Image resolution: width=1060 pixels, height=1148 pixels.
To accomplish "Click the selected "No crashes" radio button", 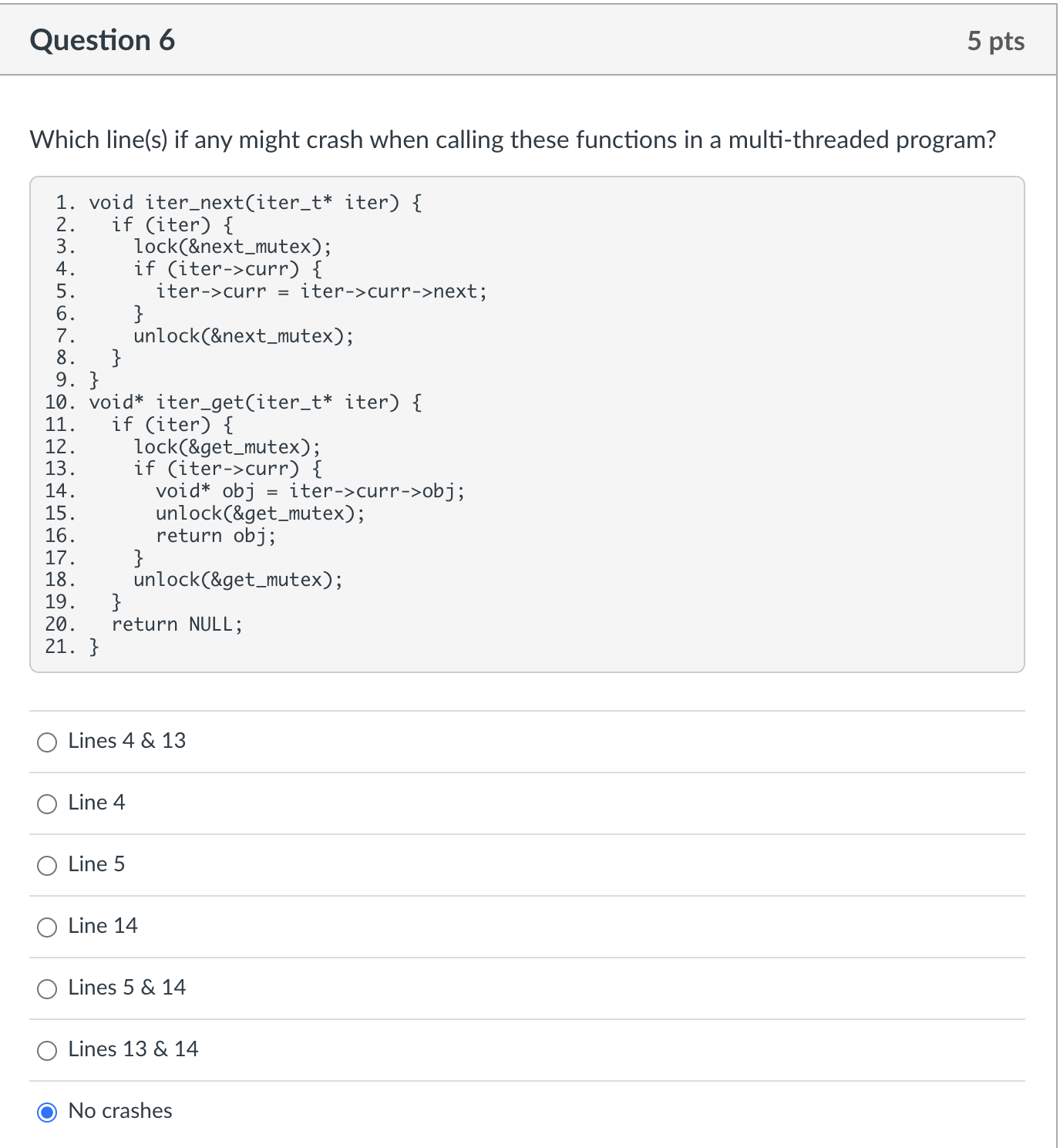I will click(x=47, y=1113).
